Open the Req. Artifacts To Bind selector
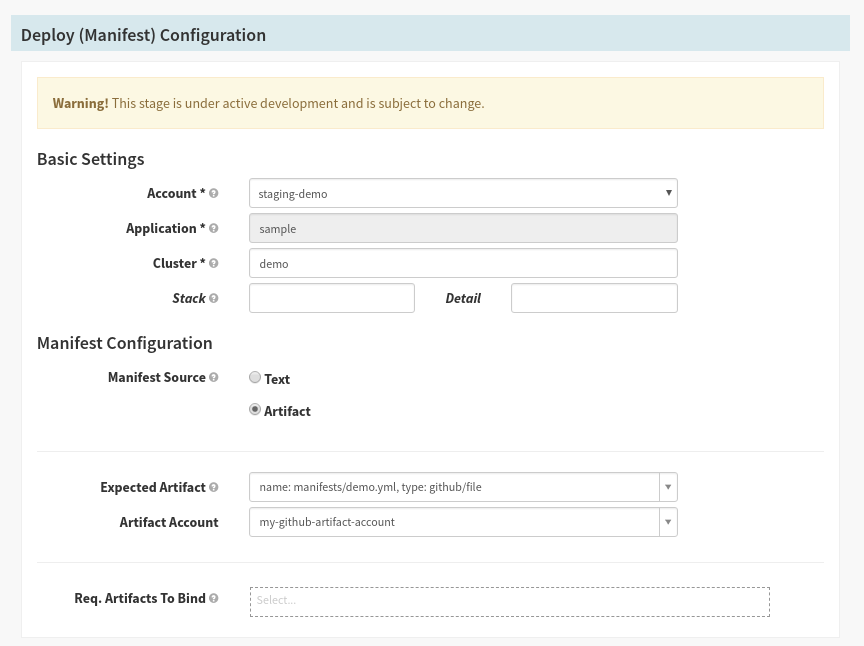 509,601
